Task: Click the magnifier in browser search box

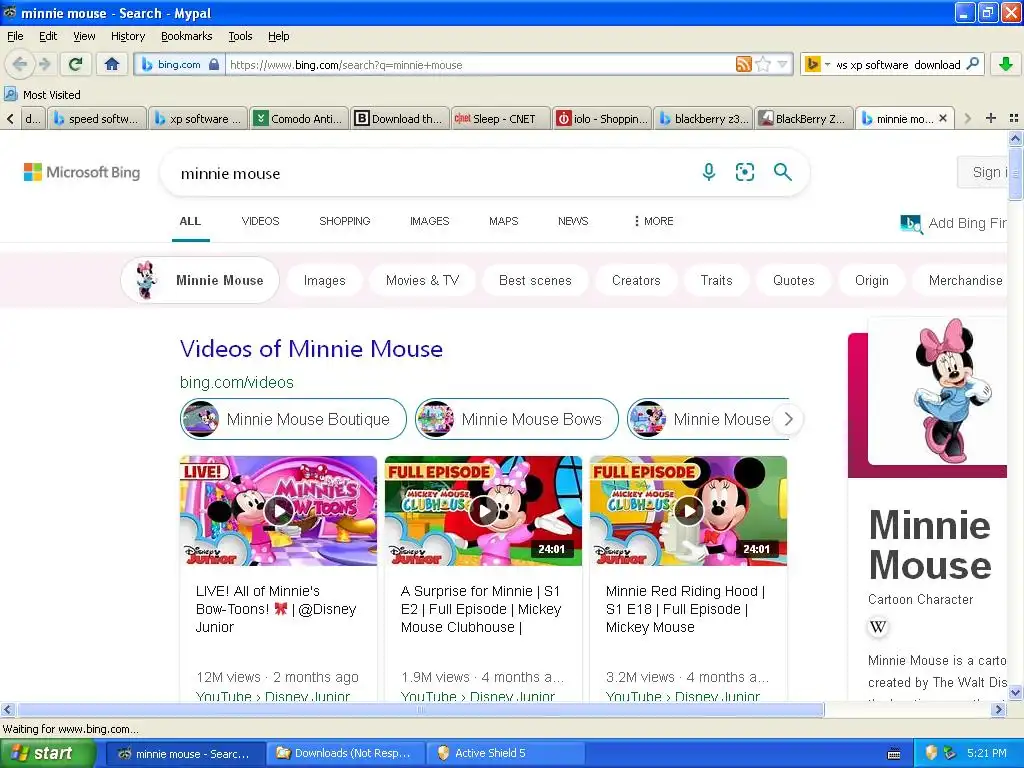Action: (972, 64)
